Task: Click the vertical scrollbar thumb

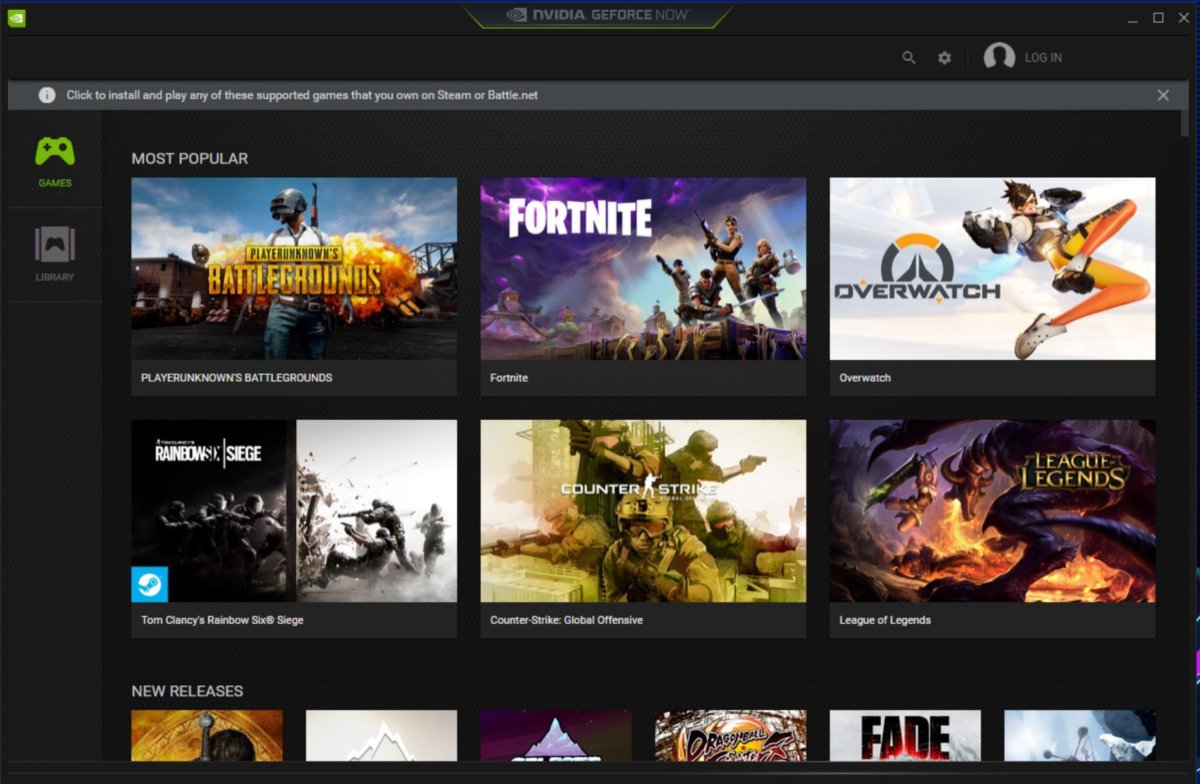Action: pos(1185,123)
